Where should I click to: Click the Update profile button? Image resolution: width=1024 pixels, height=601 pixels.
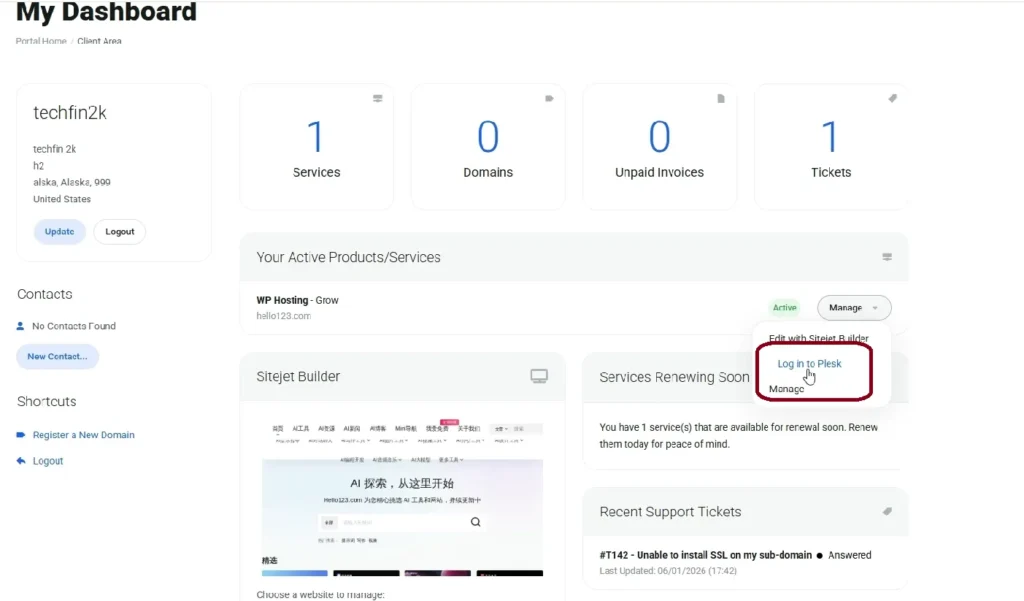pos(59,232)
